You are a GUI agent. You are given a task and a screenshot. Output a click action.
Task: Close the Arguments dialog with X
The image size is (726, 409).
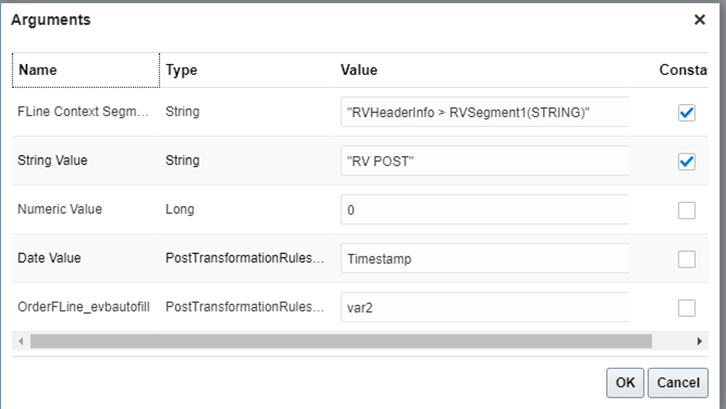click(699, 19)
